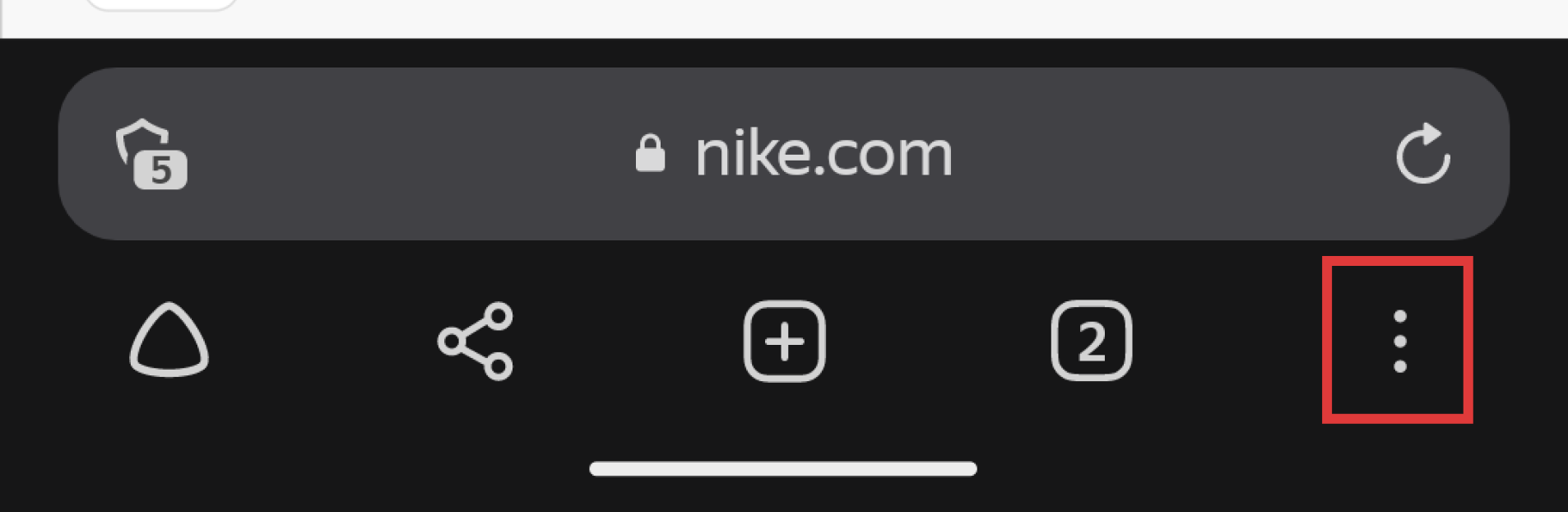Screen dimensions: 1568x512
Task: Launch the triangular Alice voice assistant
Action: click(x=169, y=340)
